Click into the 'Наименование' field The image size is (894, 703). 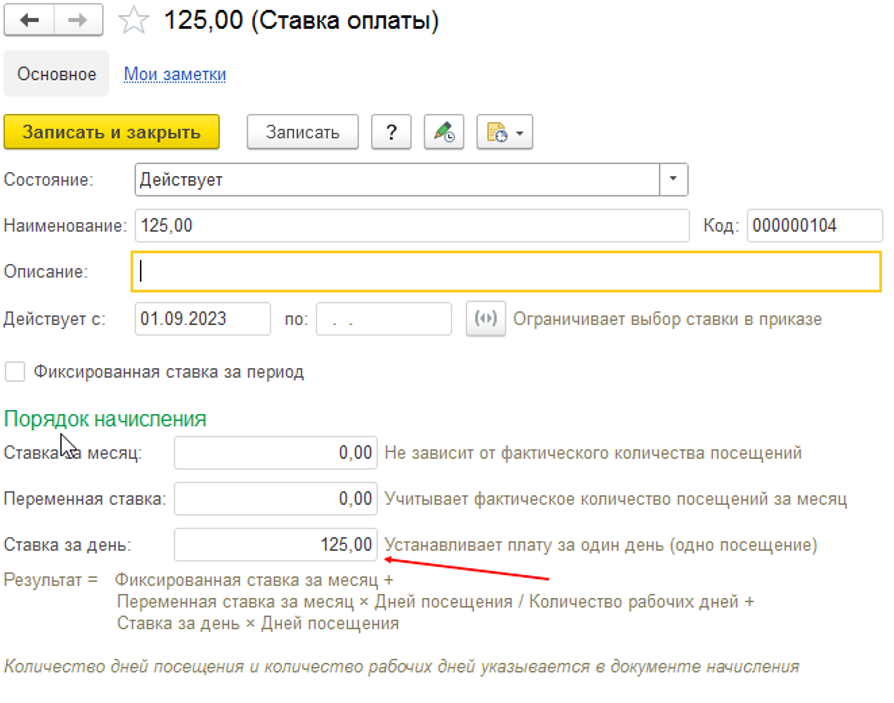pos(410,226)
